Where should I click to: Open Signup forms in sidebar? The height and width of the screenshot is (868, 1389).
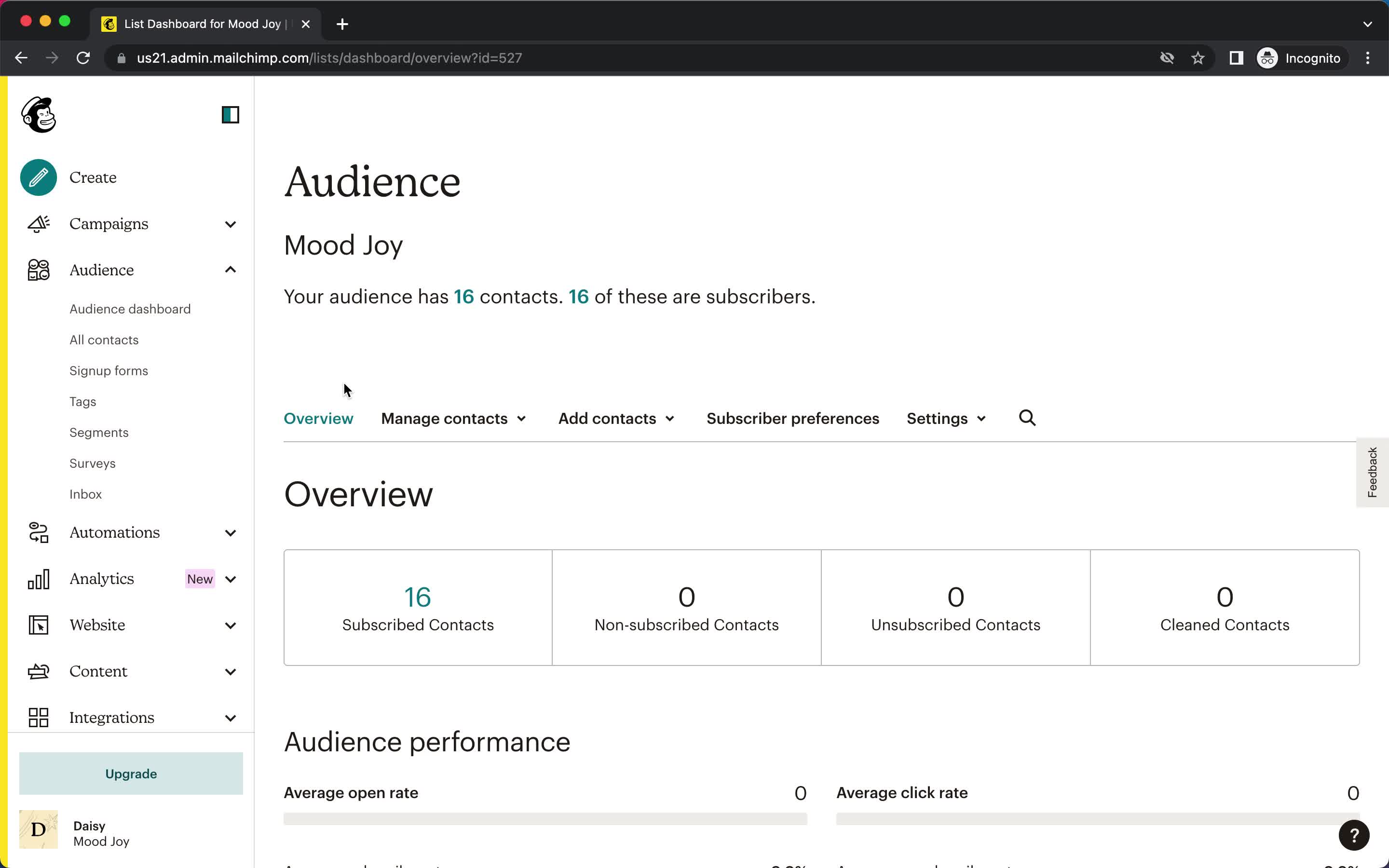click(109, 371)
